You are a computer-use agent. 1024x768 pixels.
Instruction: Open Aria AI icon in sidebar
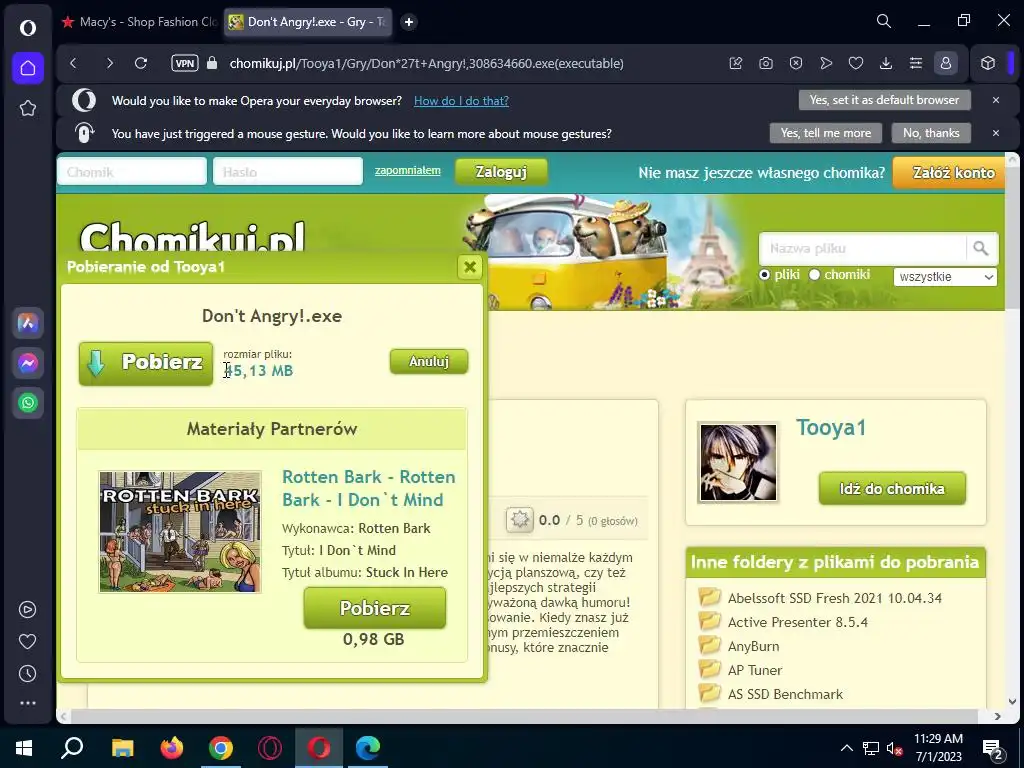(x=27, y=323)
